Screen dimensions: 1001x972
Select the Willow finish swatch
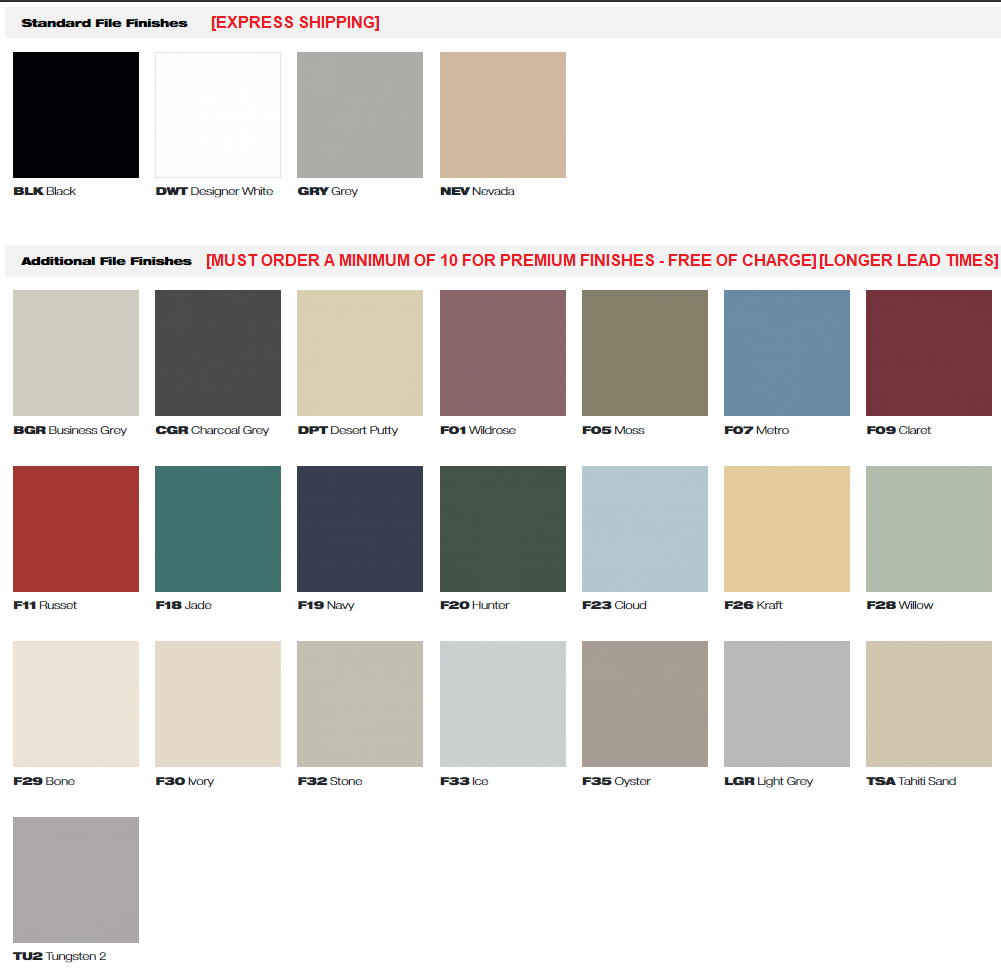[929, 529]
